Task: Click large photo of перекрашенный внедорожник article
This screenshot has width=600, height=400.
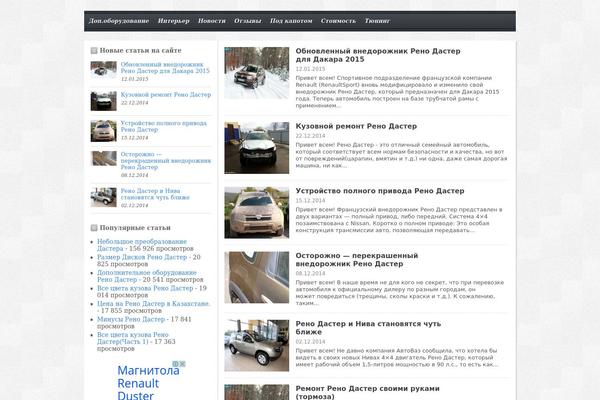Action: (x=257, y=278)
